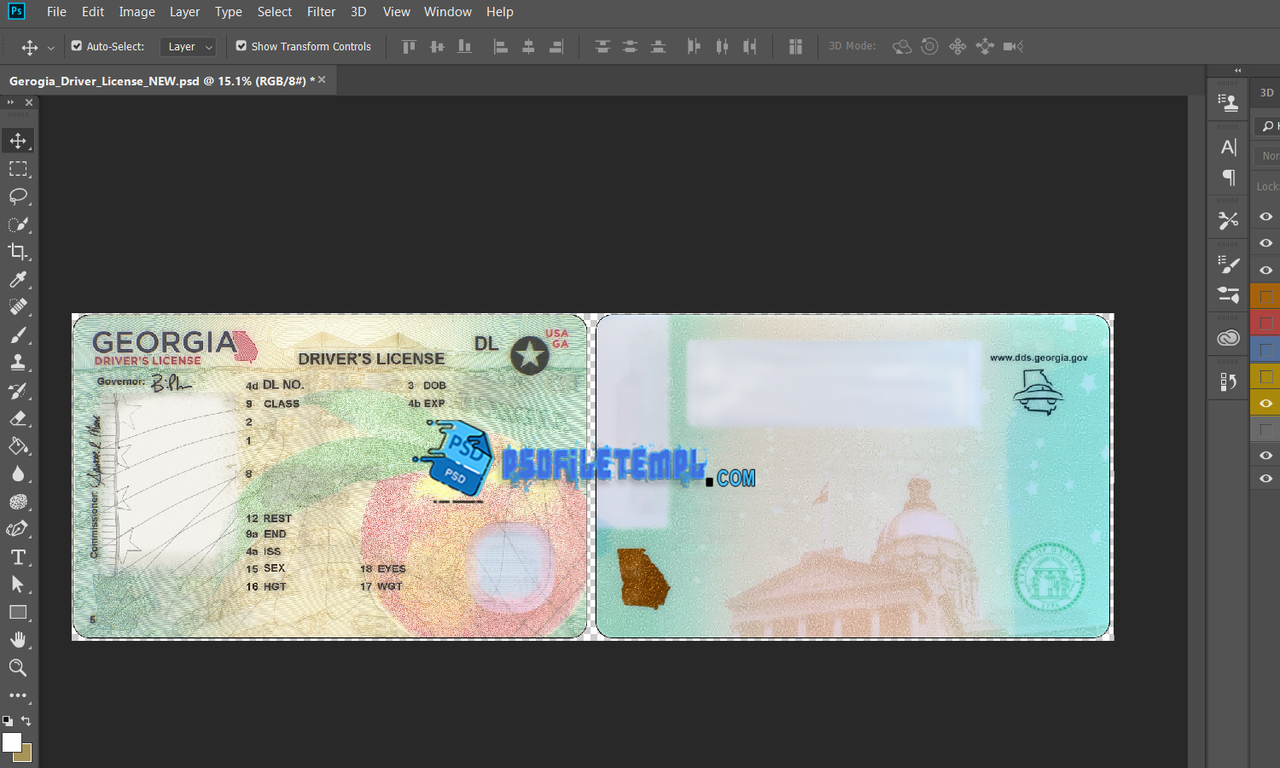Expand the Tools panel double arrows

click(11, 102)
